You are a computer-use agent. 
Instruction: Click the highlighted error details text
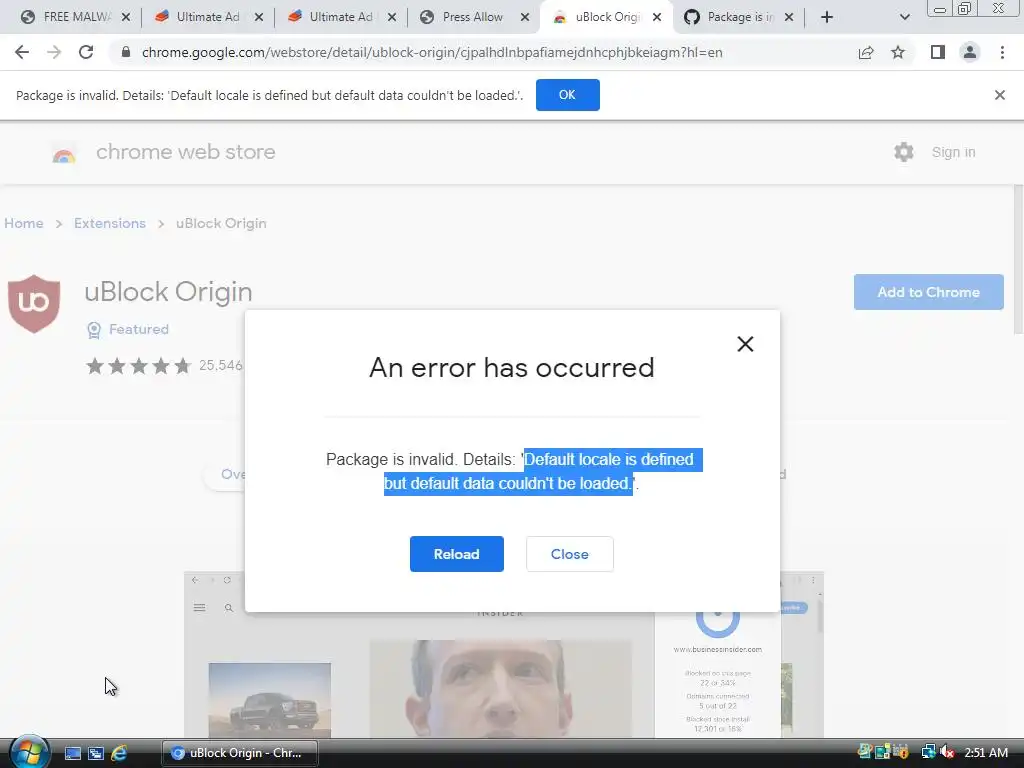click(543, 472)
